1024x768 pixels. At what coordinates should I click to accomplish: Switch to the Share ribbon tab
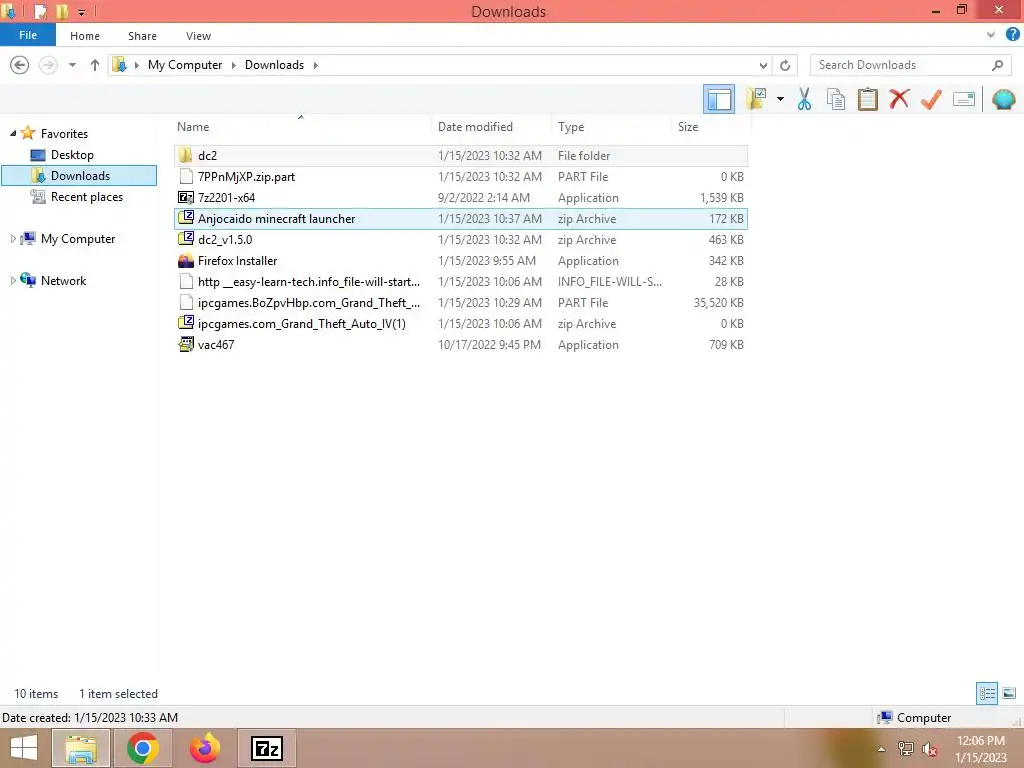142,36
